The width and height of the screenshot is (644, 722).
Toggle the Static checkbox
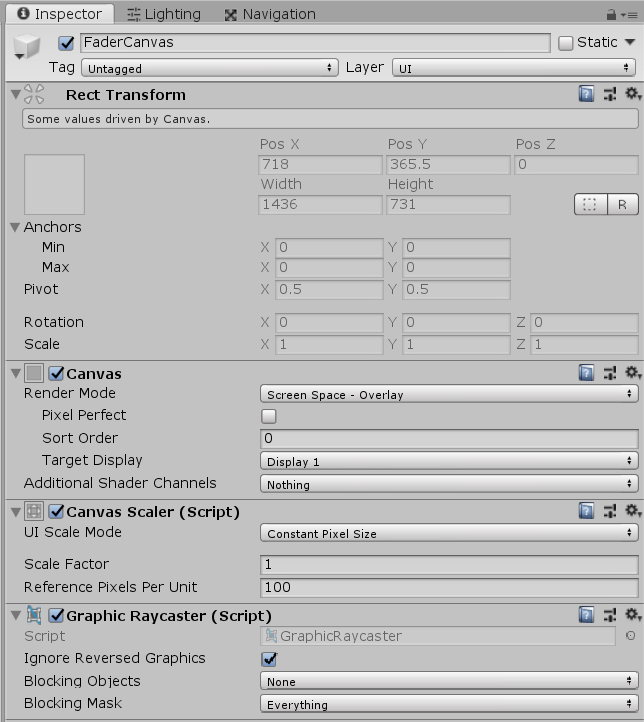[x=566, y=43]
